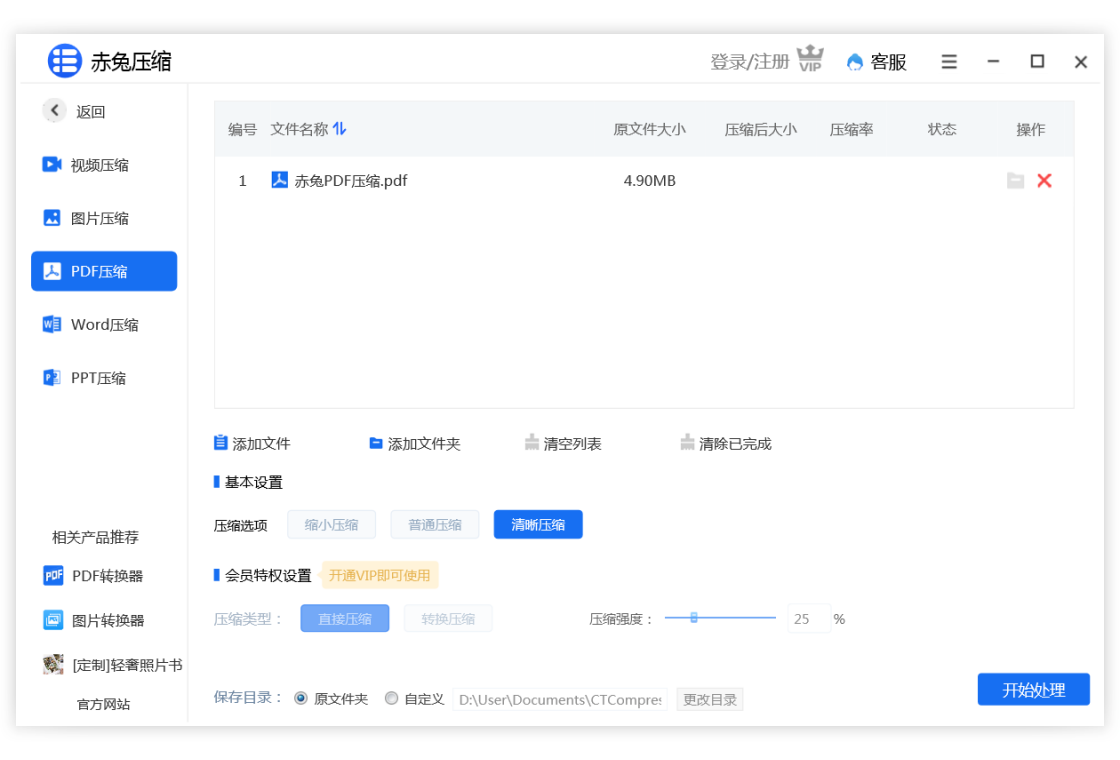Click the VIP crown icon
The height and width of the screenshot is (760, 1120).
(810, 59)
